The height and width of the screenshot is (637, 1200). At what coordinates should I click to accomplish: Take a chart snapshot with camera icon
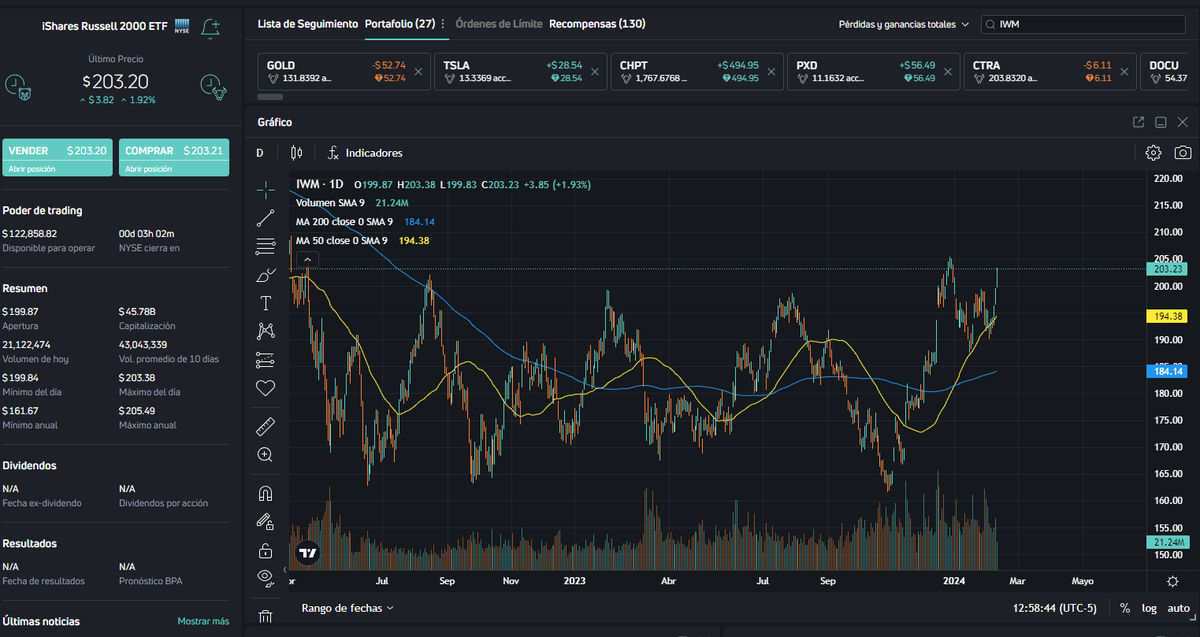[x=1183, y=153]
